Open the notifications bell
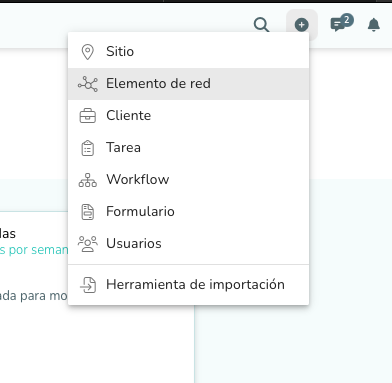Image resolution: width=392 pixels, height=383 pixels. (x=374, y=25)
